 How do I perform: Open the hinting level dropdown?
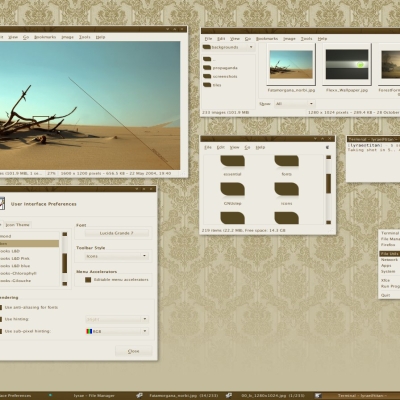point(116,319)
